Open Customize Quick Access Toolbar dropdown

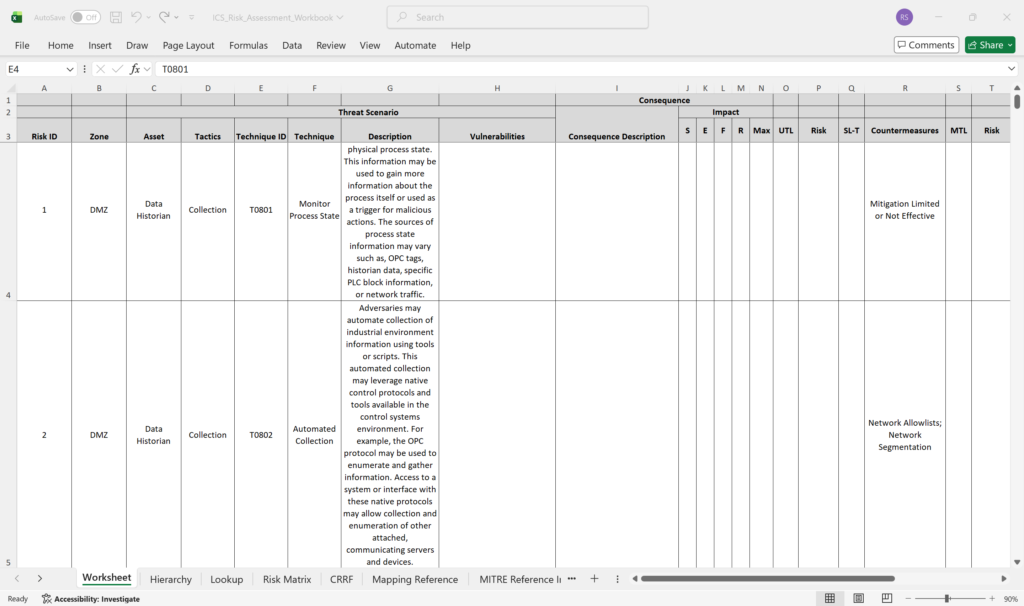pyautogui.click(x=191, y=18)
